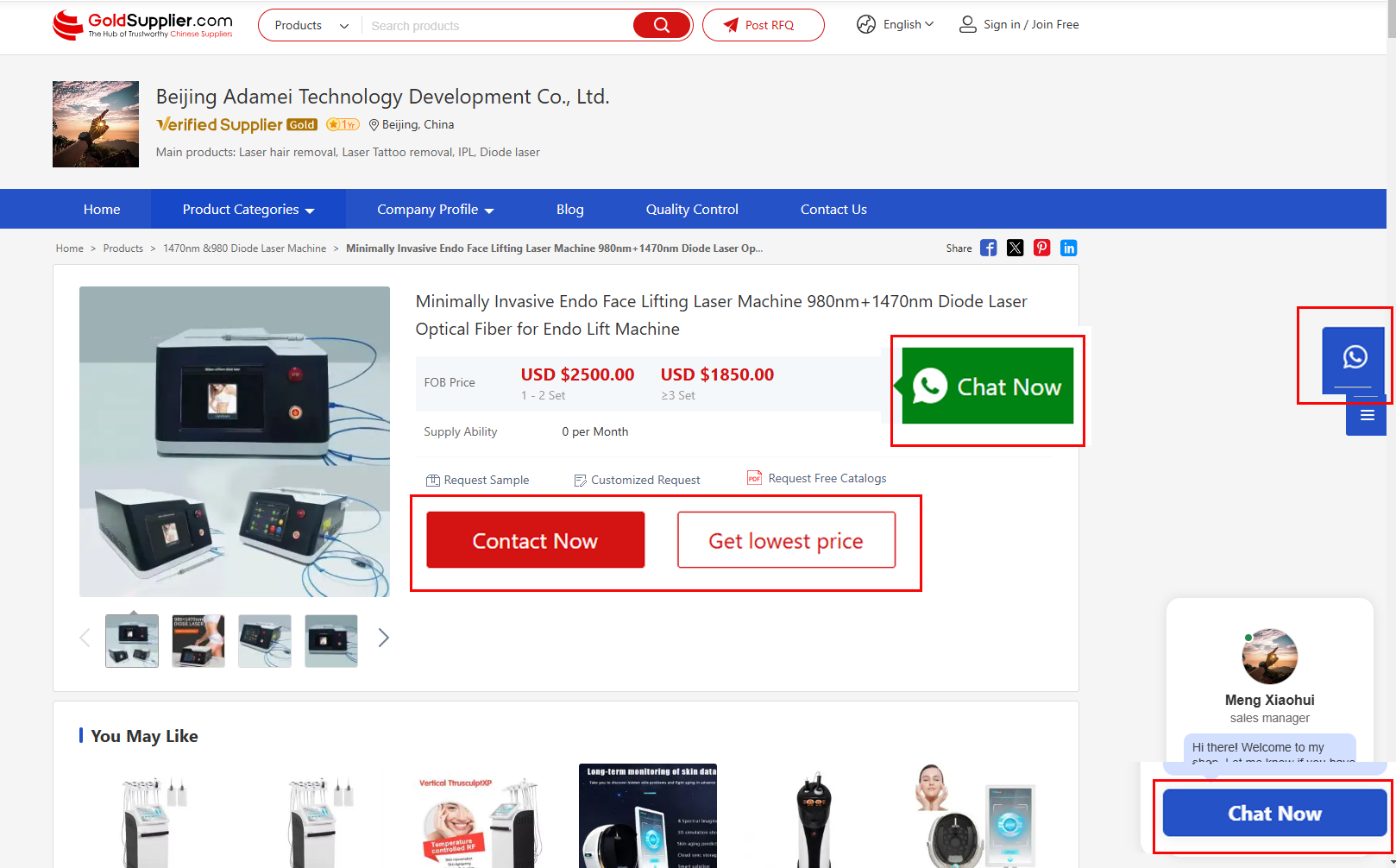1396x868 pixels.
Task: Open the floating WhatsApp sidebar icon
Action: [x=1354, y=357]
